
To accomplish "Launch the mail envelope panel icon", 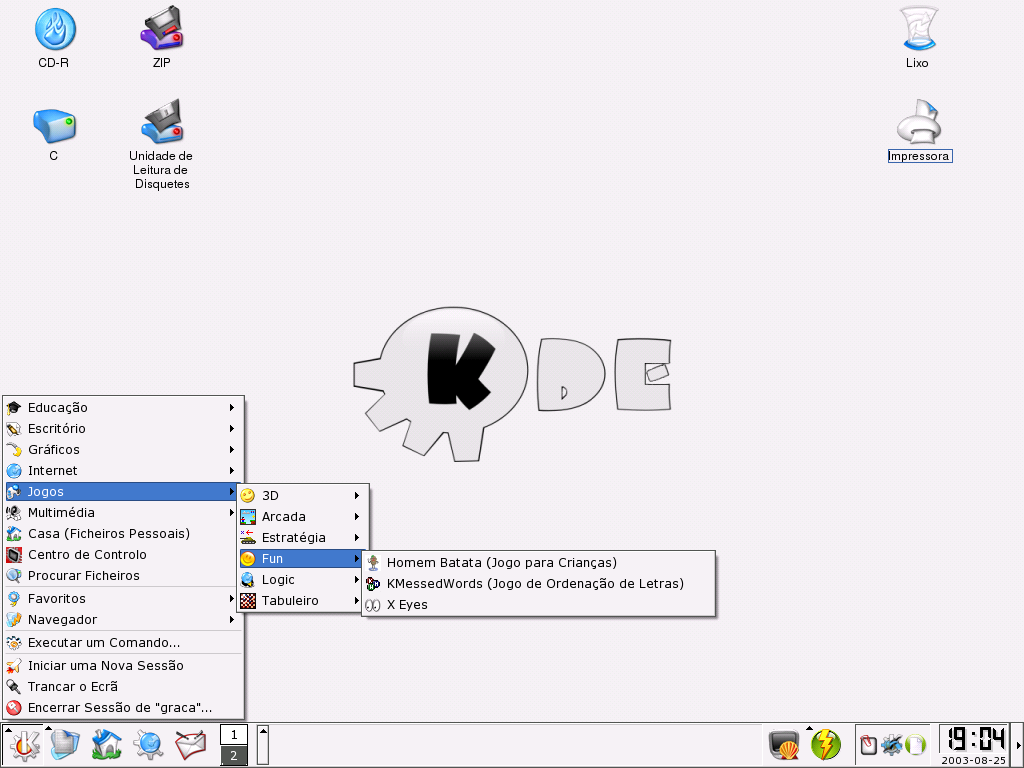I will 191,744.
